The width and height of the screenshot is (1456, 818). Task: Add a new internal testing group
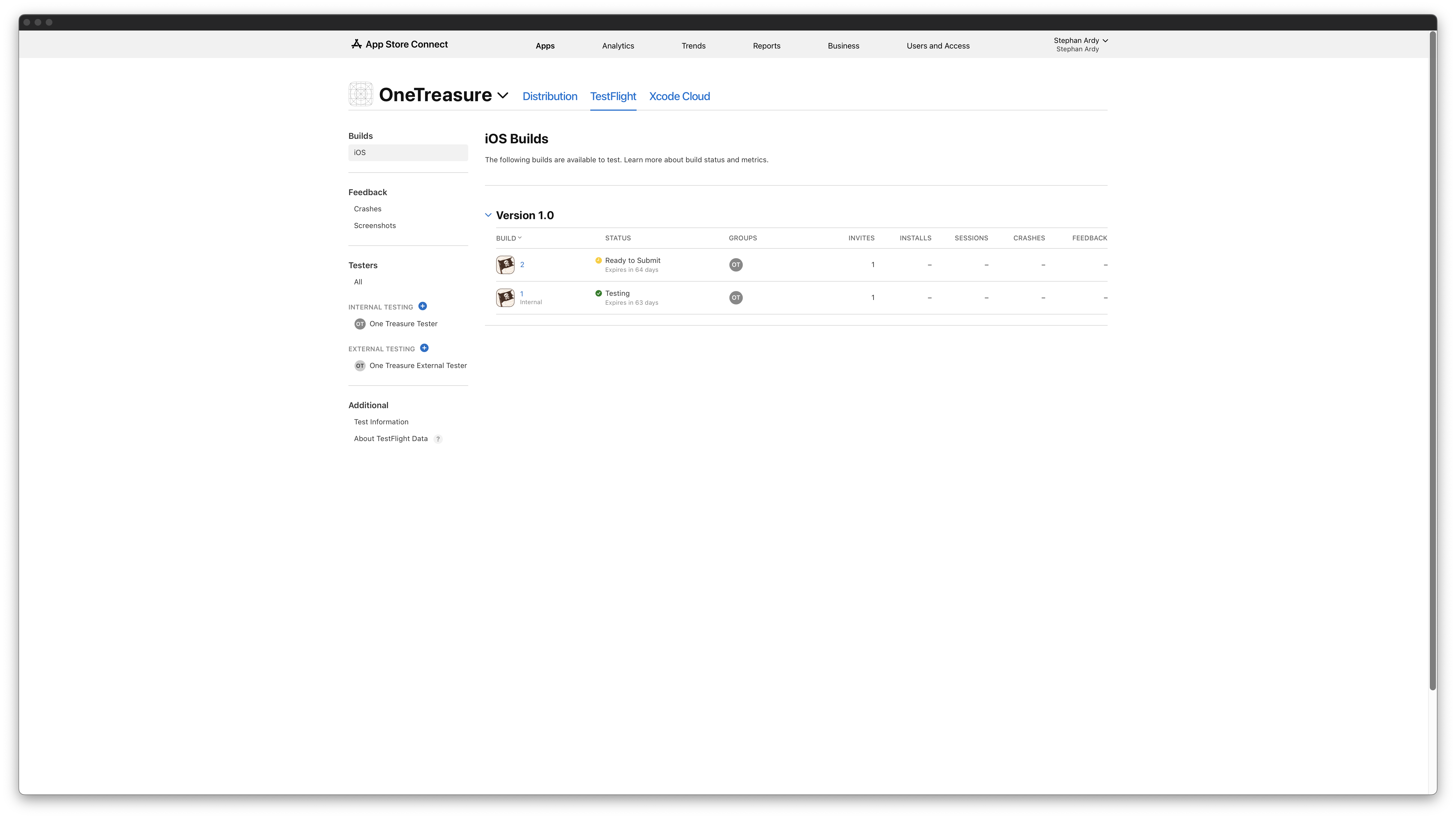point(422,306)
